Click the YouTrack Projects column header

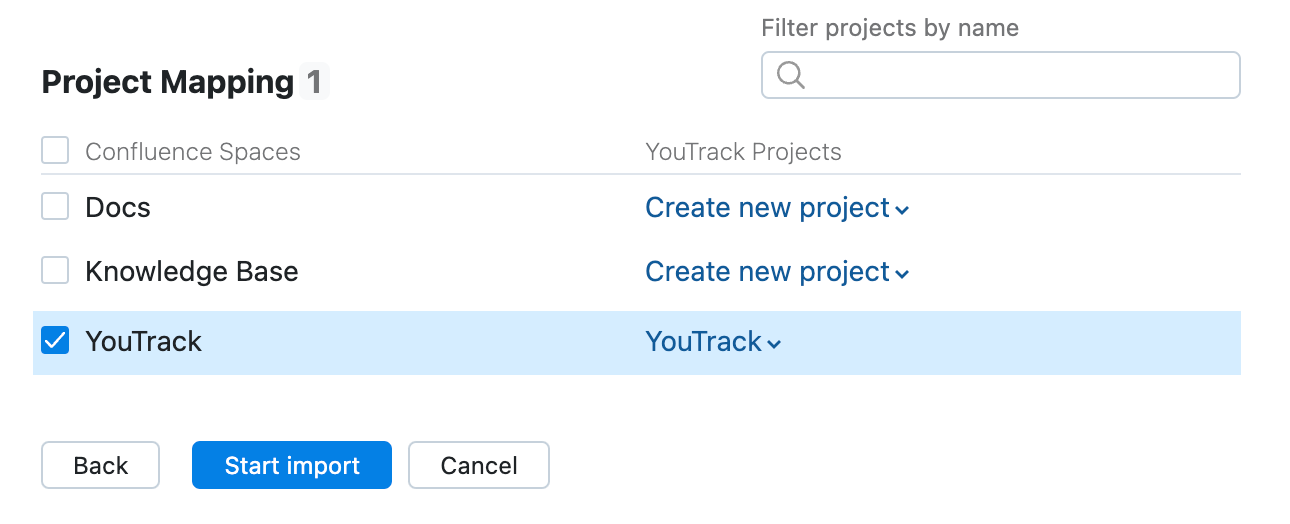pos(743,152)
